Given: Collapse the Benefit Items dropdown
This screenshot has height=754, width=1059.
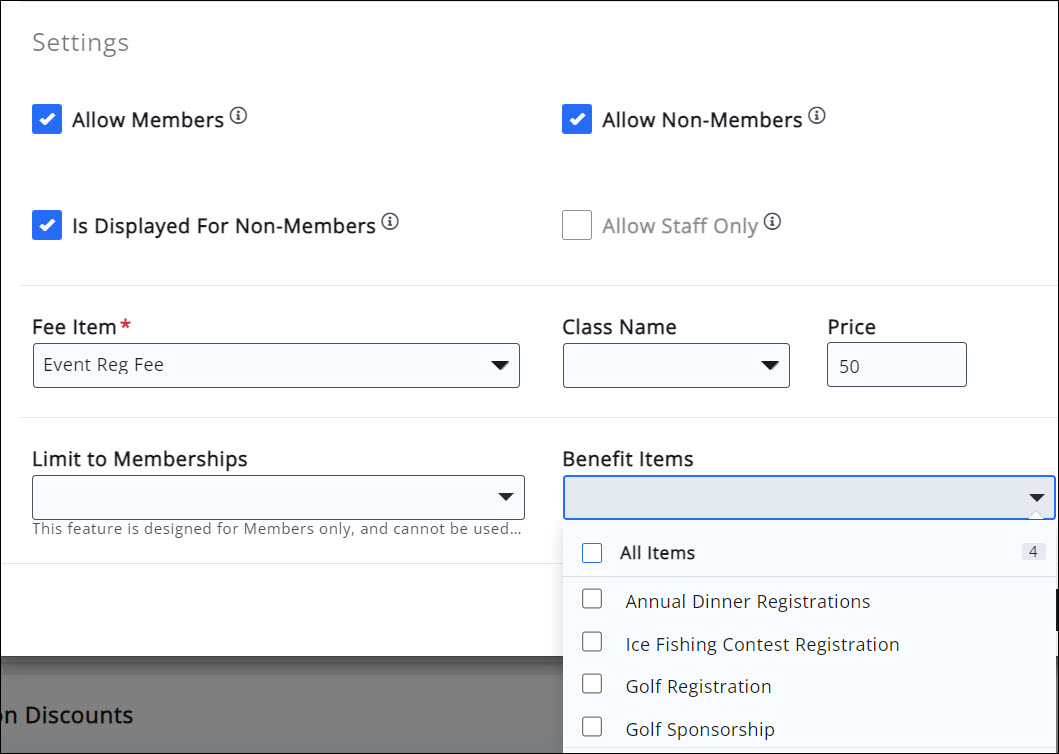Looking at the screenshot, I should click(x=1036, y=497).
